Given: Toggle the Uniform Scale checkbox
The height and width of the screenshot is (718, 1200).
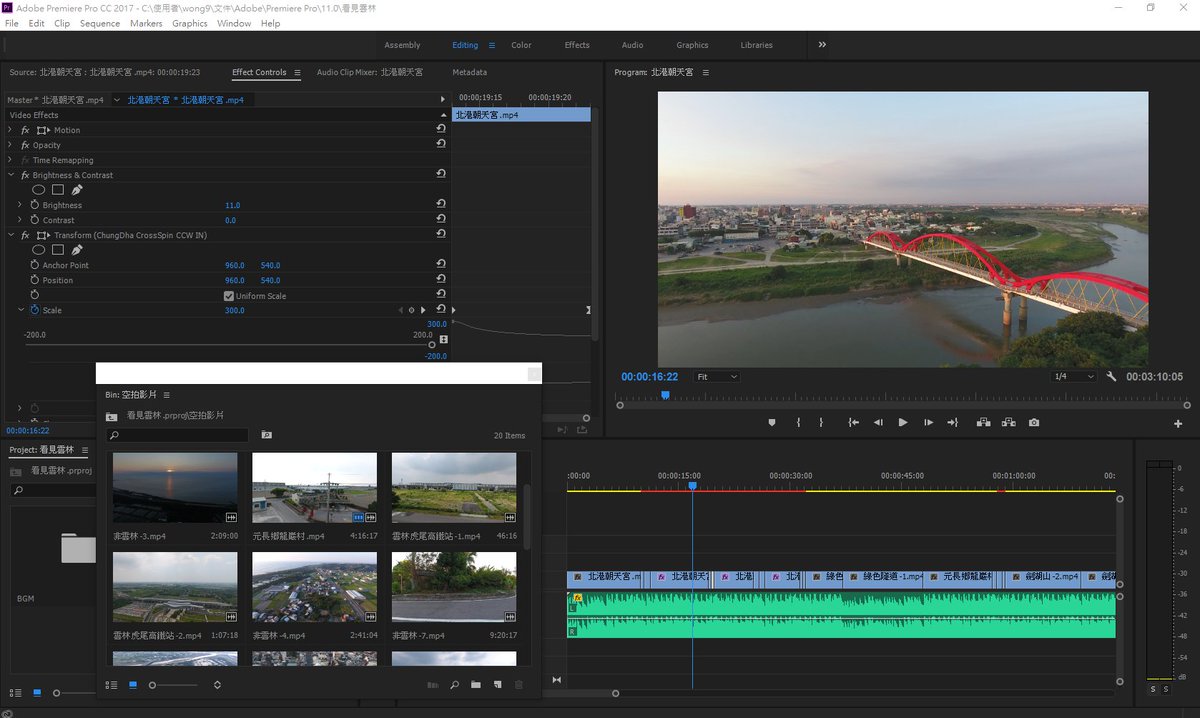Looking at the screenshot, I should coord(229,296).
